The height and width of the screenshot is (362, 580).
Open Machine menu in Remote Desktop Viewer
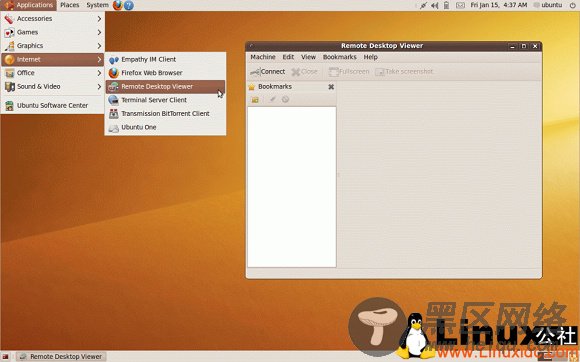tap(263, 57)
